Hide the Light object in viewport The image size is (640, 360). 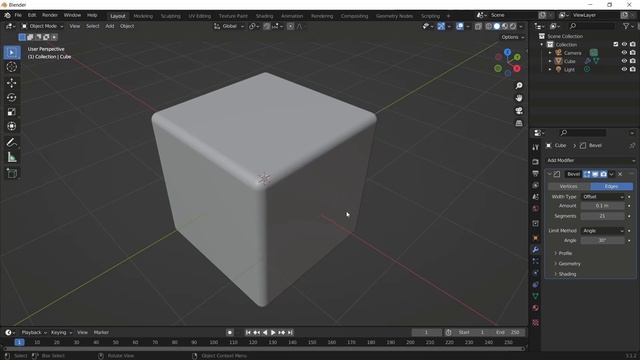[x=624, y=69]
